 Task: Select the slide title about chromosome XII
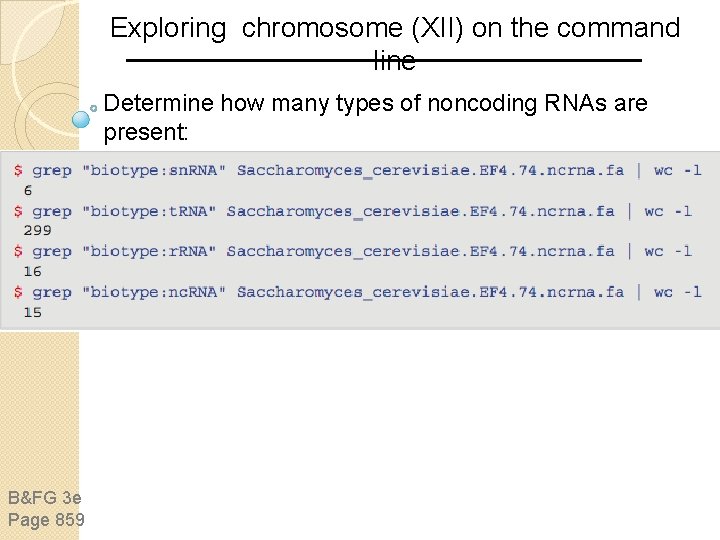pyautogui.click(x=394, y=43)
